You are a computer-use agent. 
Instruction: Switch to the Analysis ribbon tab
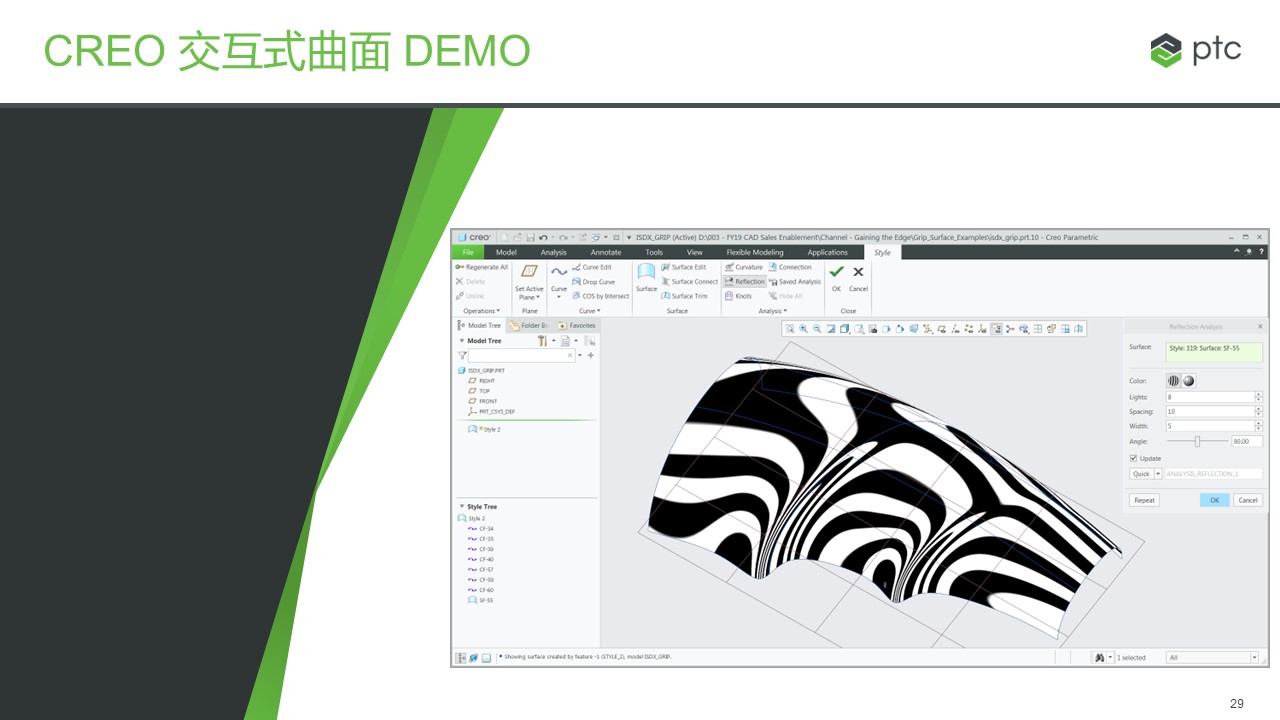click(x=553, y=252)
